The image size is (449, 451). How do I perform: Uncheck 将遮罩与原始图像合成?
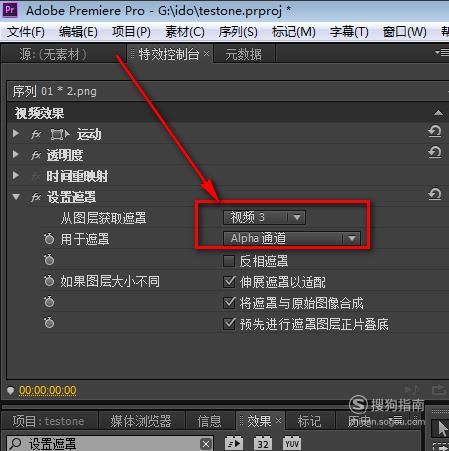tap(229, 303)
